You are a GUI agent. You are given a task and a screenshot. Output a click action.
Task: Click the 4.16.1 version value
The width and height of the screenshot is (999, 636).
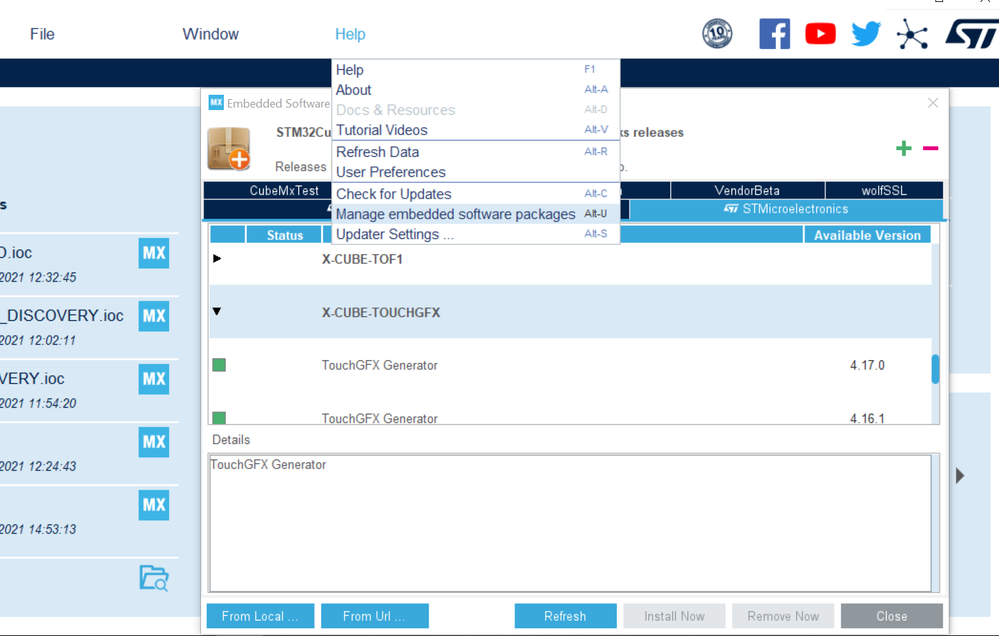click(x=867, y=419)
